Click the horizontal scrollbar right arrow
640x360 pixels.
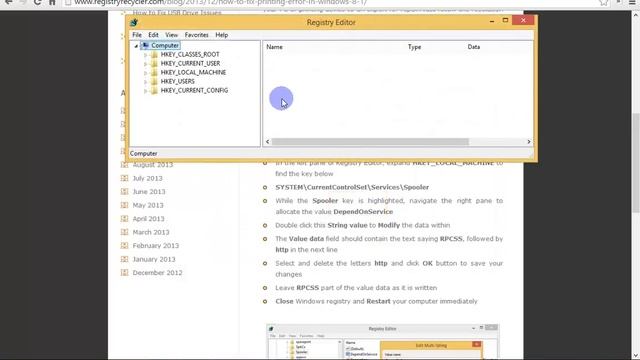pyautogui.click(x=529, y=142)
